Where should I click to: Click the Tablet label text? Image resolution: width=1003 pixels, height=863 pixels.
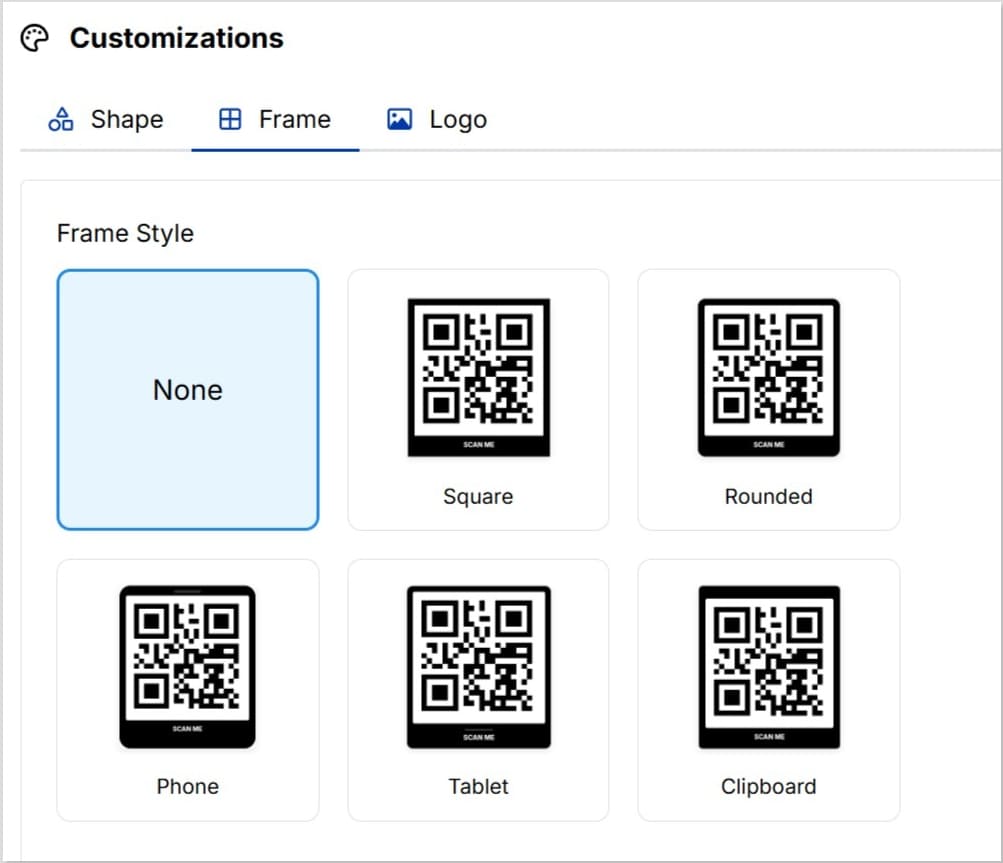478,786
